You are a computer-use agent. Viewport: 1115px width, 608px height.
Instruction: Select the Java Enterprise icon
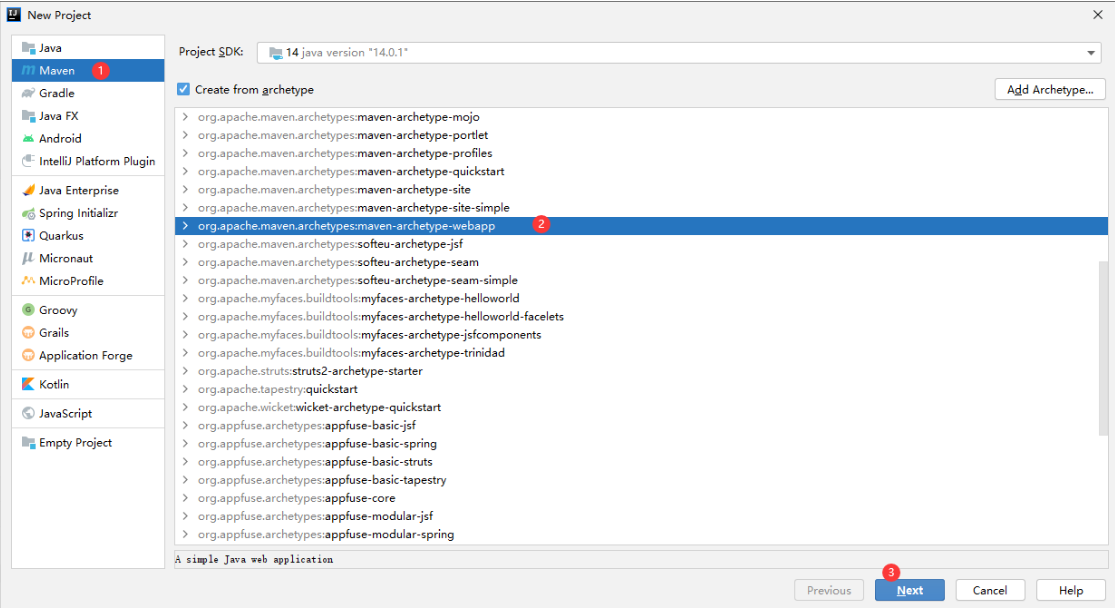tap(28, 190)
